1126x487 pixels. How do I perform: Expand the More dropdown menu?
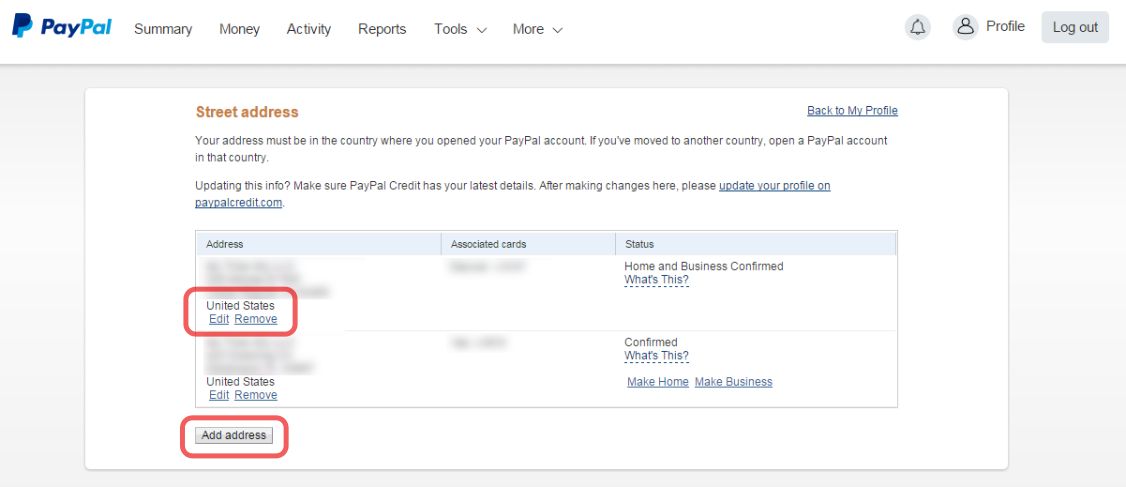tap(537, 29)
